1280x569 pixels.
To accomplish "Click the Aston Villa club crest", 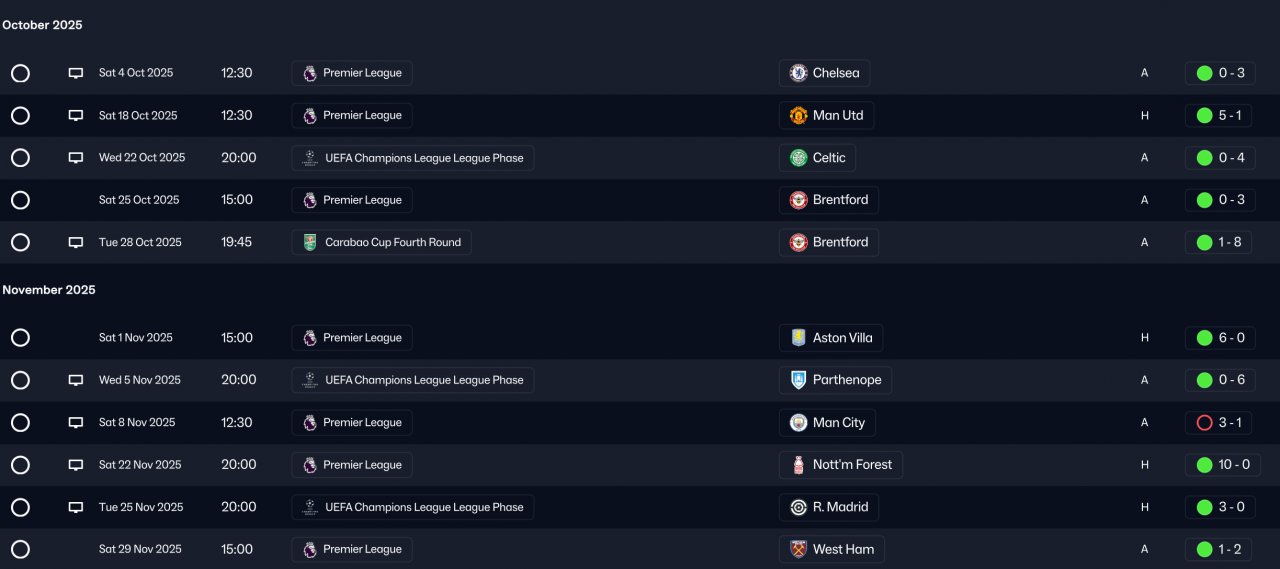I will coord(798,338).
